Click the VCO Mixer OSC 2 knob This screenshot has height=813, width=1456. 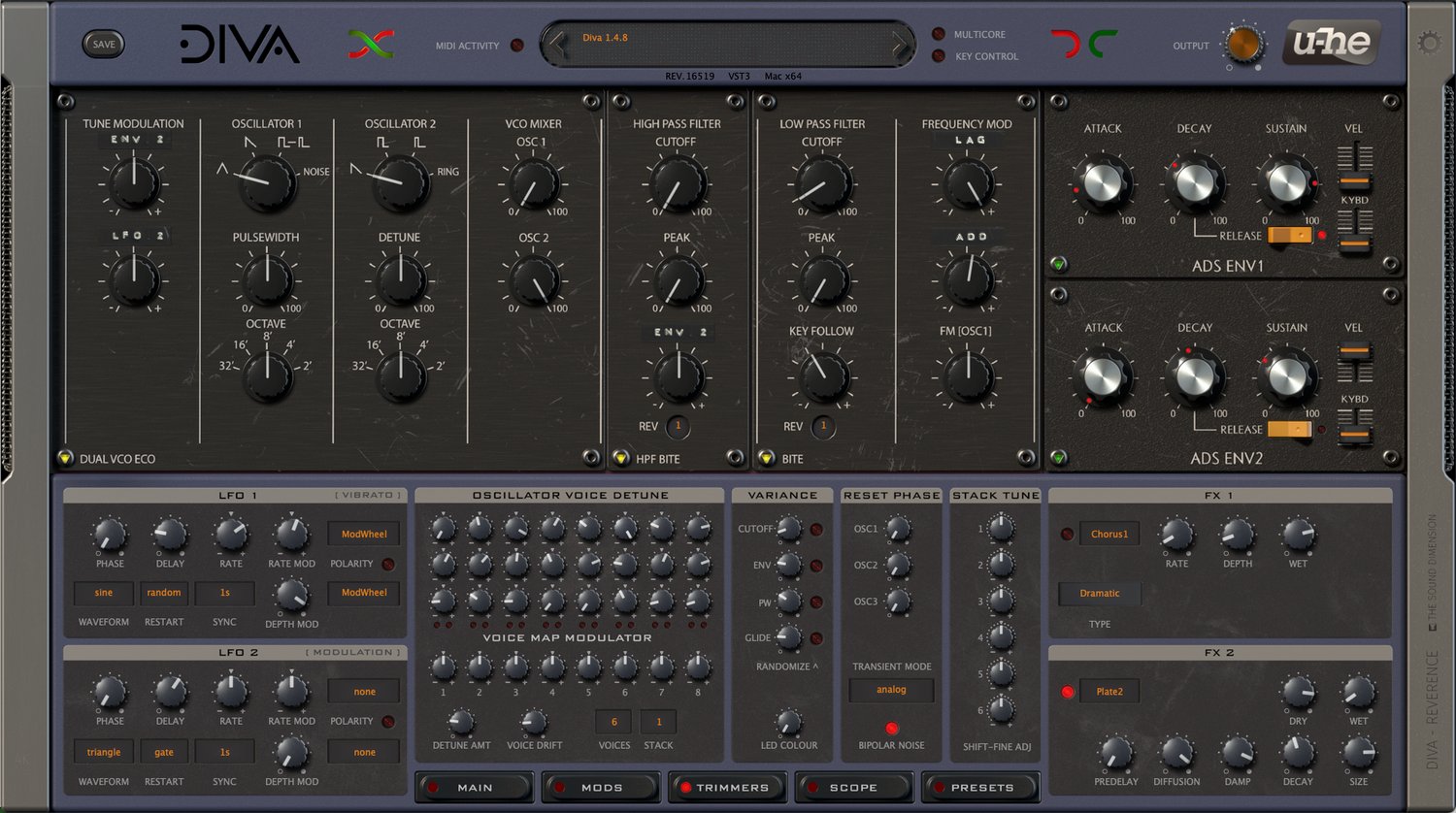click(x=534, y=280)
